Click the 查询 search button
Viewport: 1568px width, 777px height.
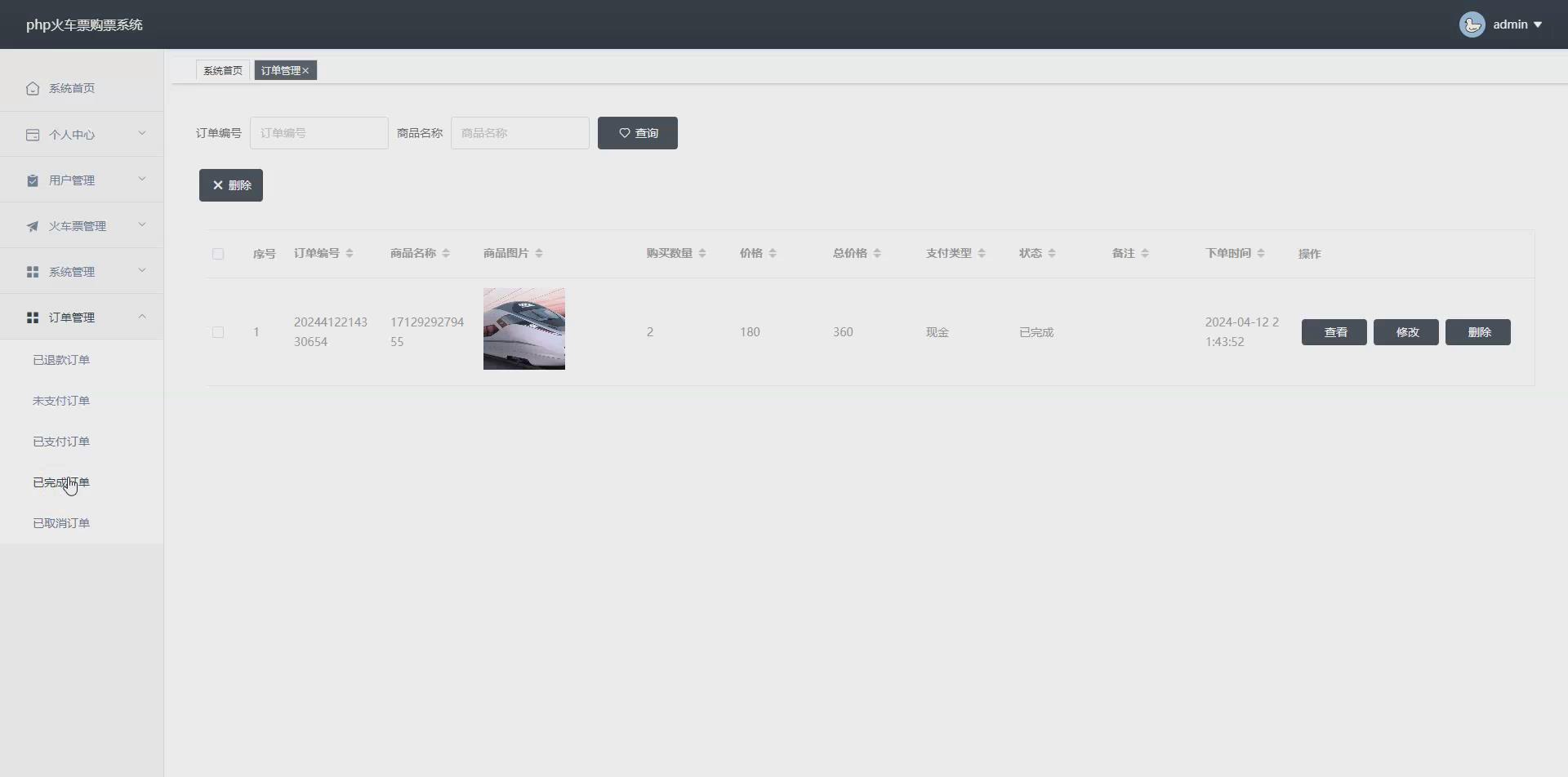[638, 133]
